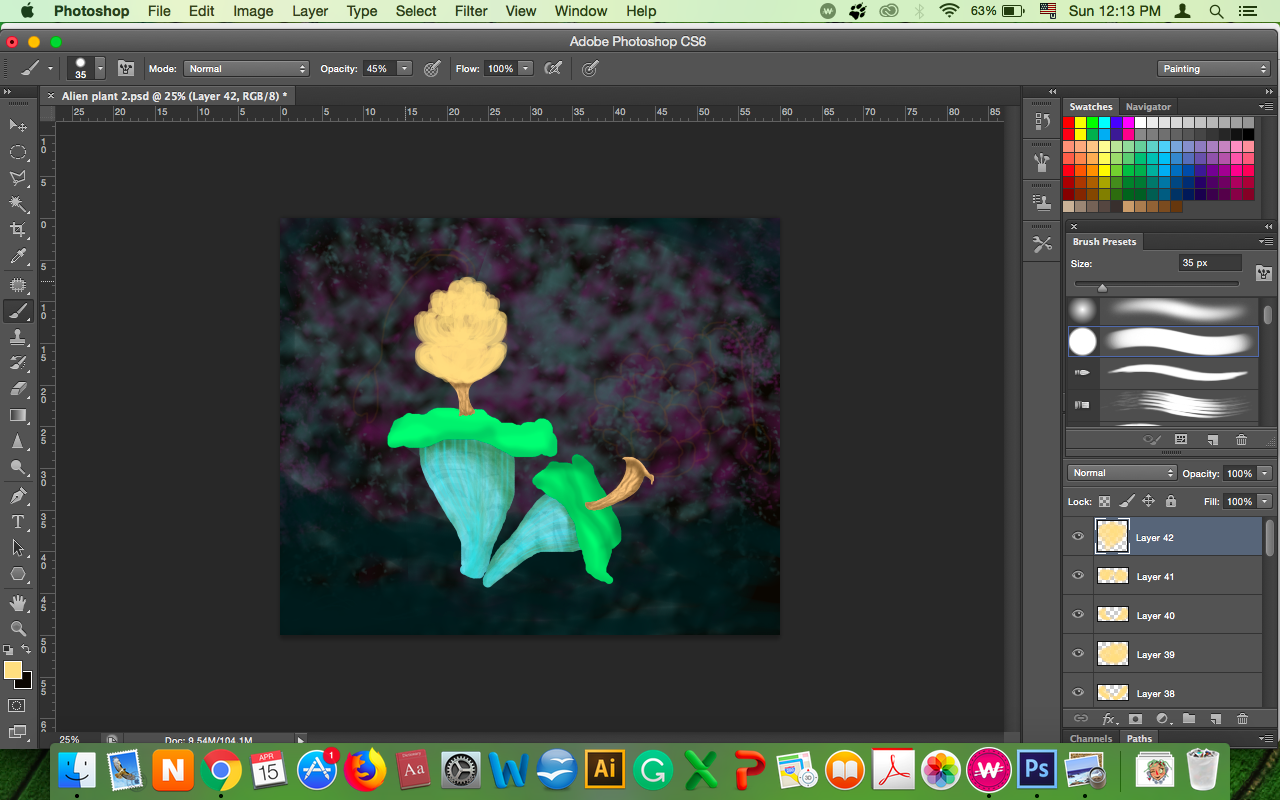Click the brush Size input field
Viewport: 1280px width, 800px height.
pos(1210,263)
